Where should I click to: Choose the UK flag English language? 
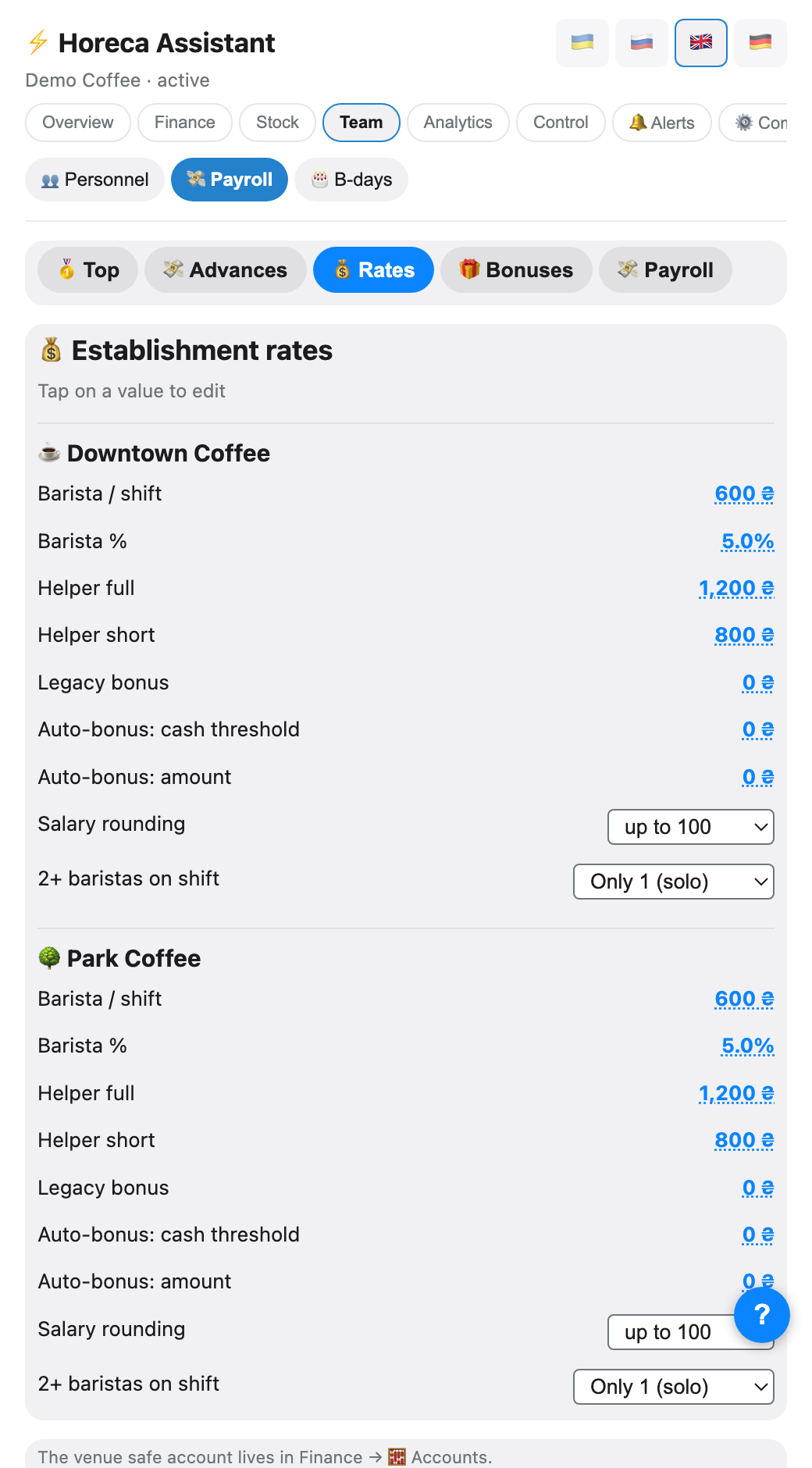tap(701, 43)
